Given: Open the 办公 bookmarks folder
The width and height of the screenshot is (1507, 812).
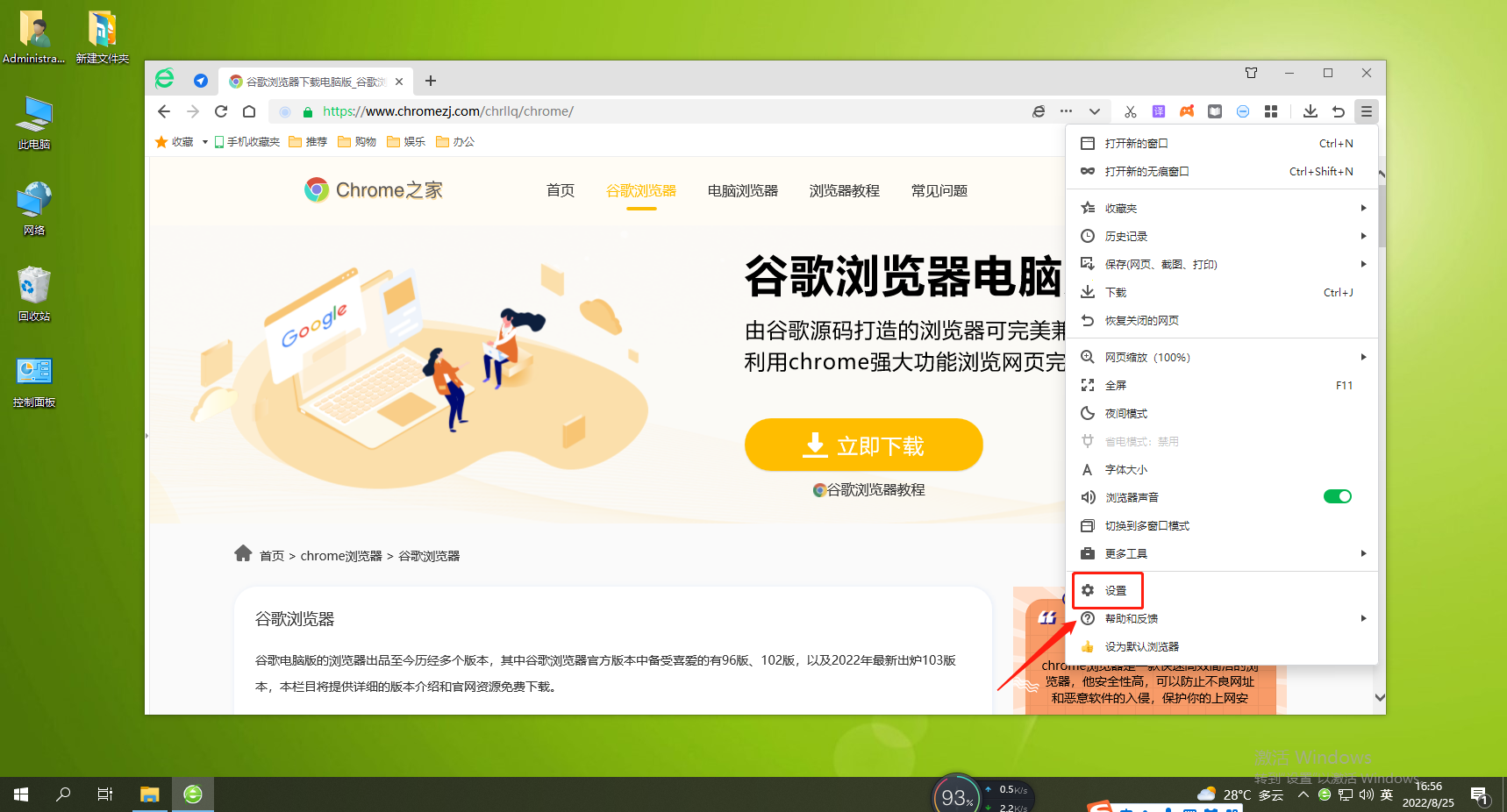Looking at the screenshot, I should pos(455,142).
